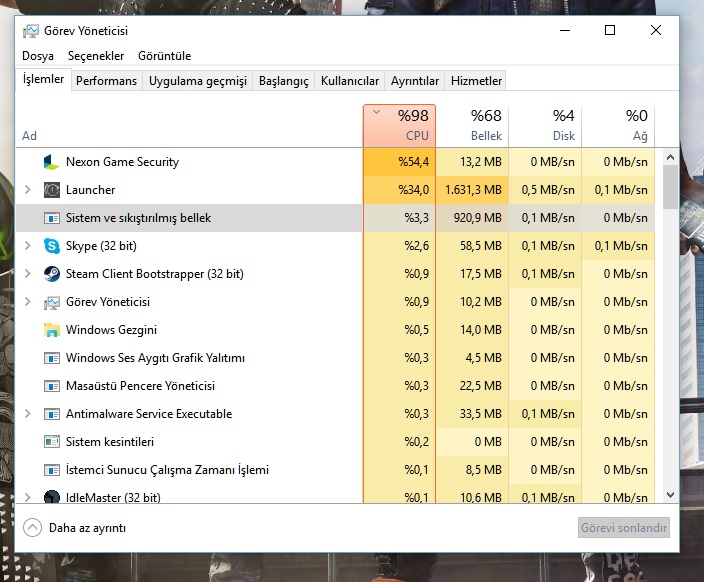The image size is (704, 582).
Task: Expand the Skype (32 bit) process group
Action: (27, 246)
